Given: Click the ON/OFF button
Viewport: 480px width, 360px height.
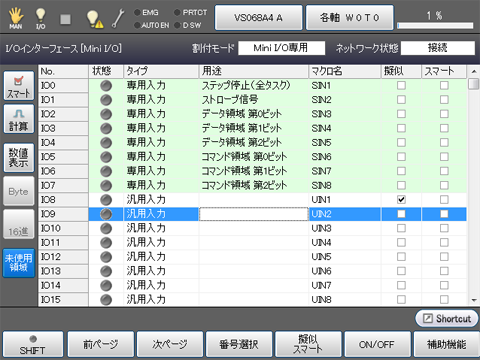Looking at the screenshot, I should (x=377, y=345).
